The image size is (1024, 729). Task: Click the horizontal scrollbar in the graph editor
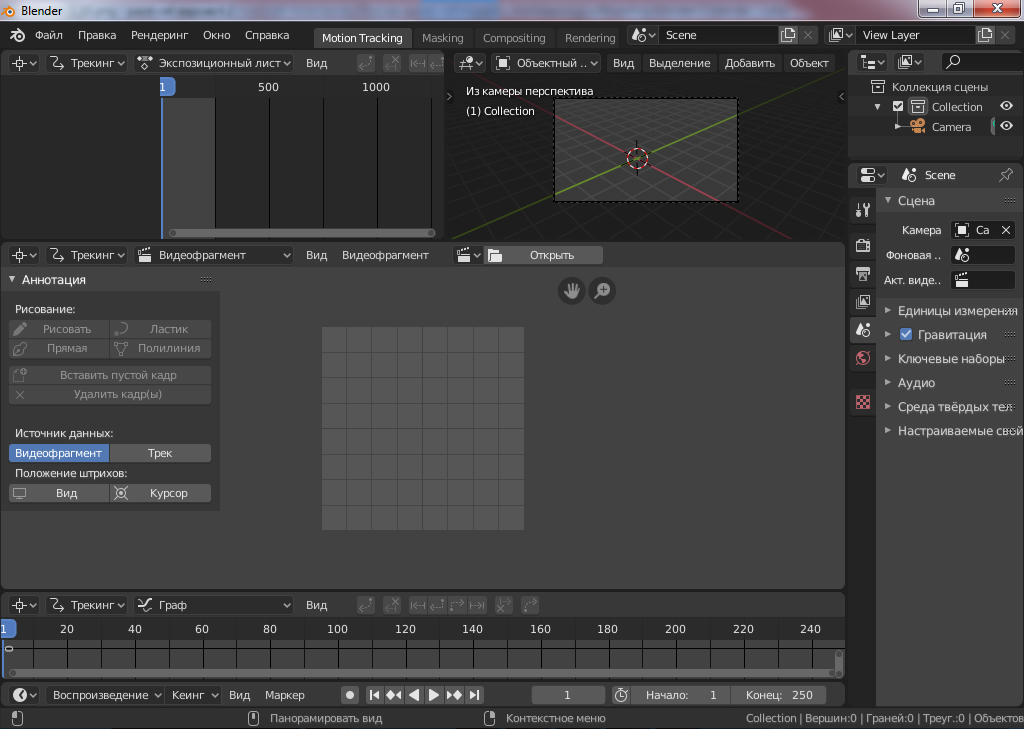tap(420, 673)
